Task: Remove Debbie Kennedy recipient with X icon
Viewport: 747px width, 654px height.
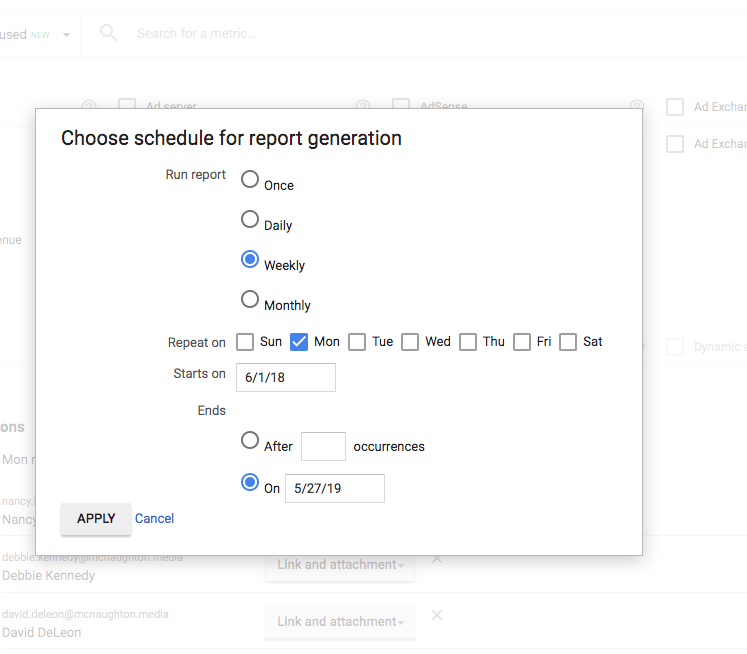Action: pyautogui.click(x=437, y=559)
